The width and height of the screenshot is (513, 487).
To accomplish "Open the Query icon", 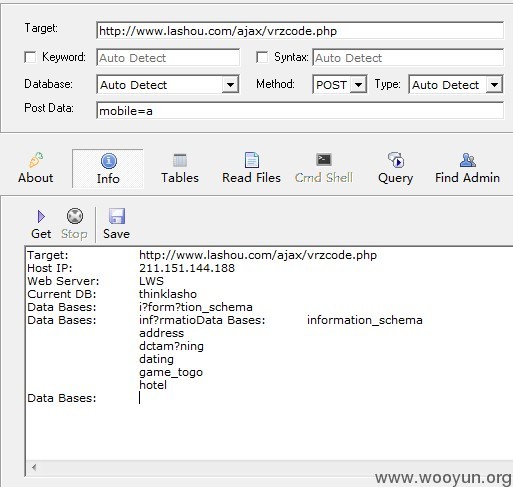I will pyautogui.click(x=396, y=160).
